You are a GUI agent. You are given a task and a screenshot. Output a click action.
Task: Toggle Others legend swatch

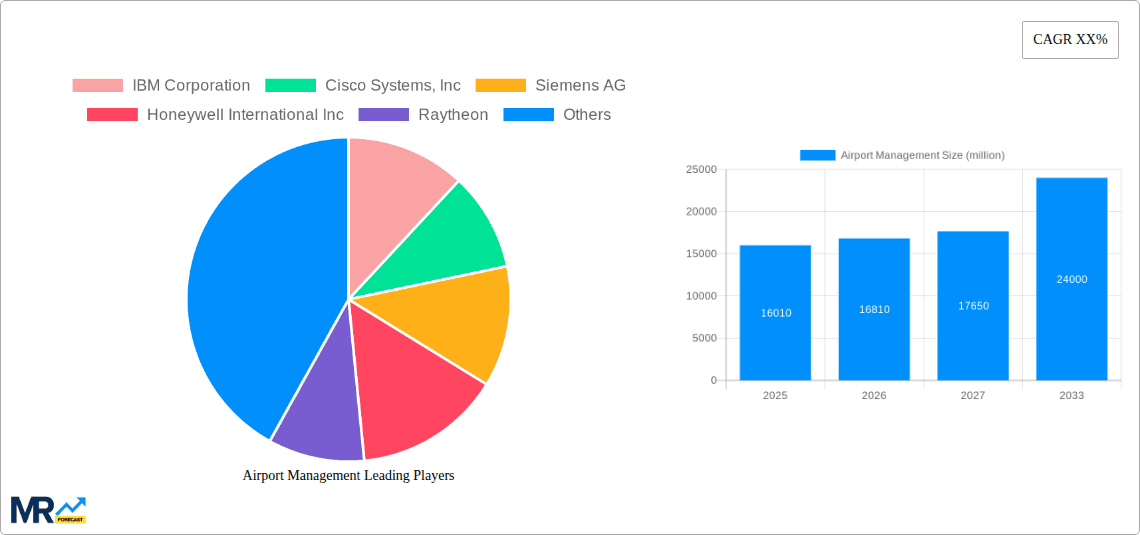(x=529, y=115)
